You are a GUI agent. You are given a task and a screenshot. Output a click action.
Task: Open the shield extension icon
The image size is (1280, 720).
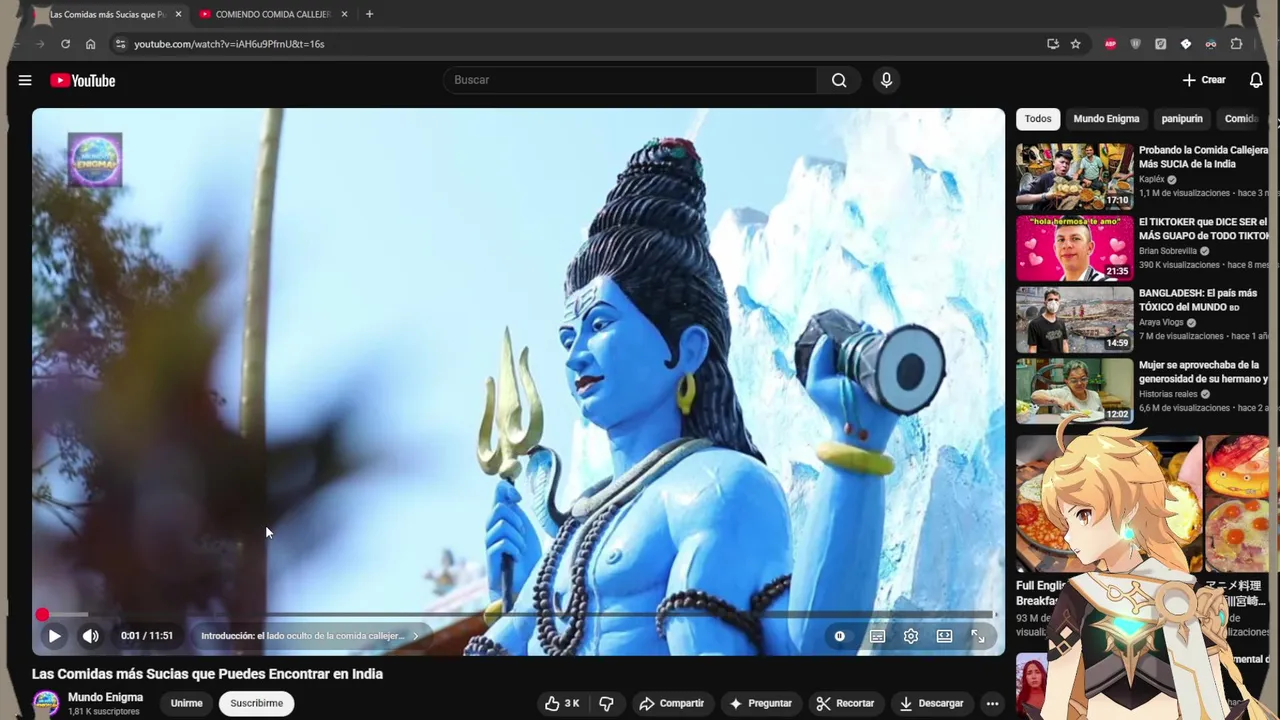[x=1135, y=44]
